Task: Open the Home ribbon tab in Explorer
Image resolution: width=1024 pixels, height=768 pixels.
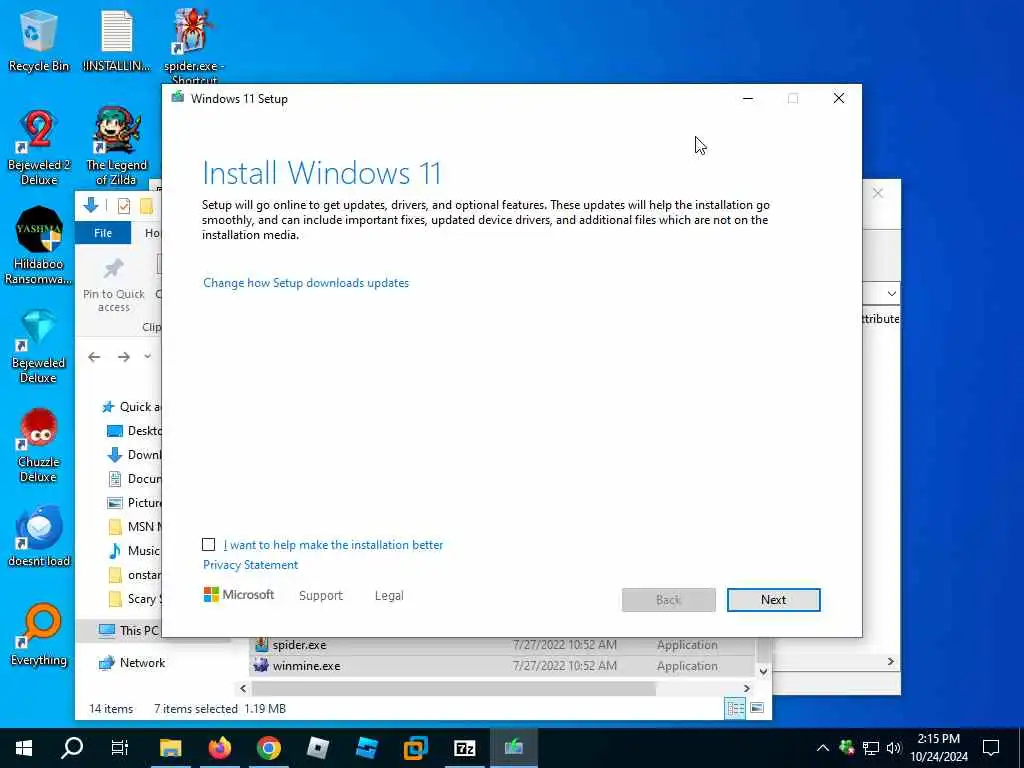Action: point(152,233)
